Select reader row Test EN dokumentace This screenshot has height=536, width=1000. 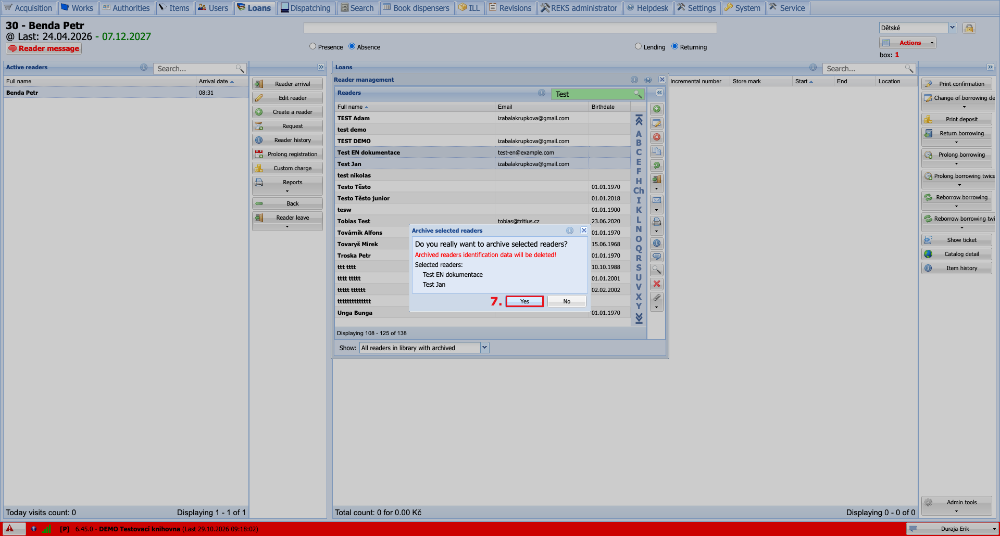482,153
